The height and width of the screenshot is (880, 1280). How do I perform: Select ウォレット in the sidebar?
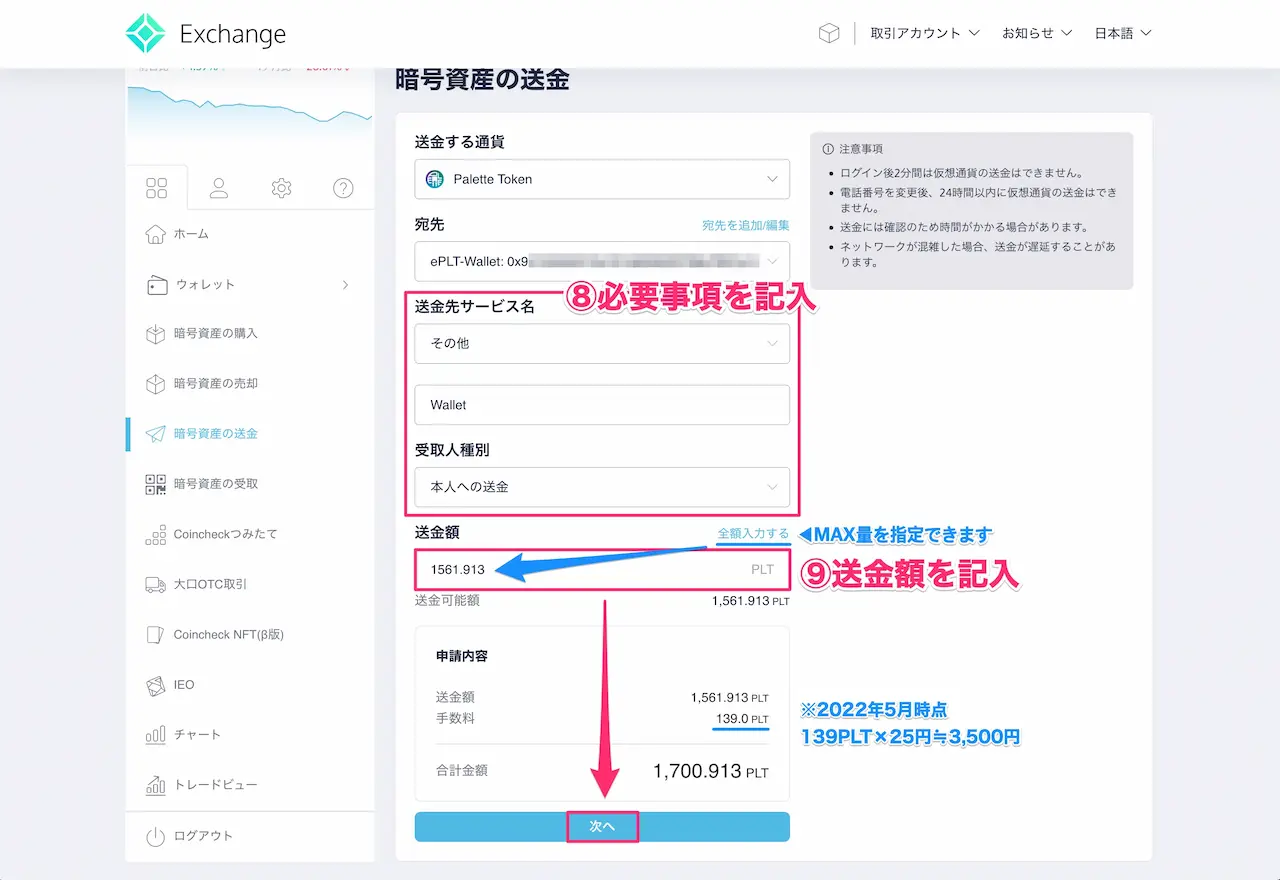tap(205, 285)
